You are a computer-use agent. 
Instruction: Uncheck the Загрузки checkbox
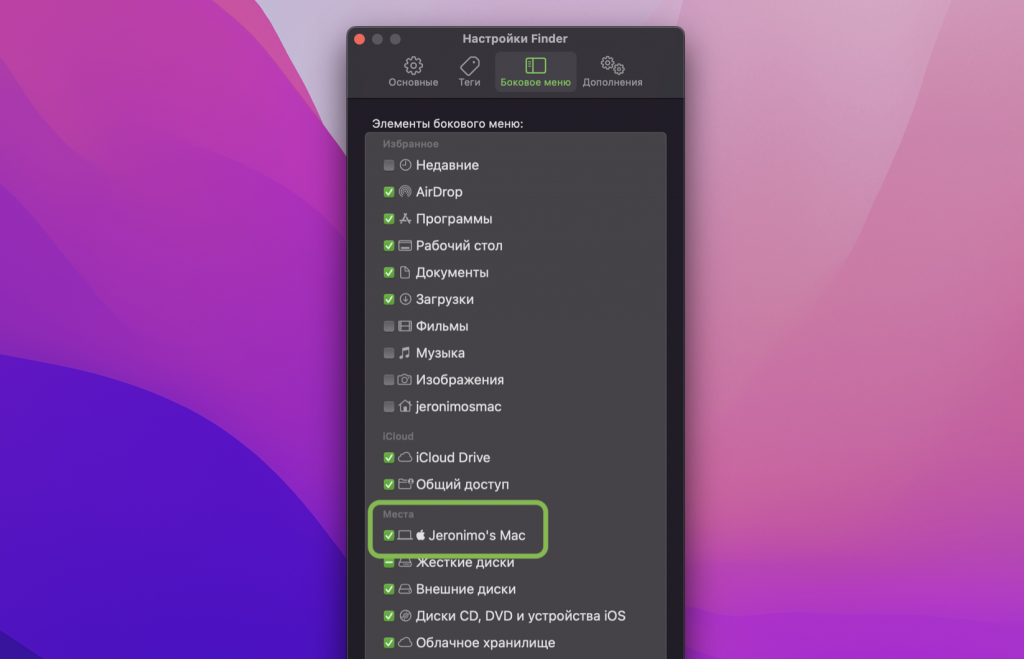point(389,299)
